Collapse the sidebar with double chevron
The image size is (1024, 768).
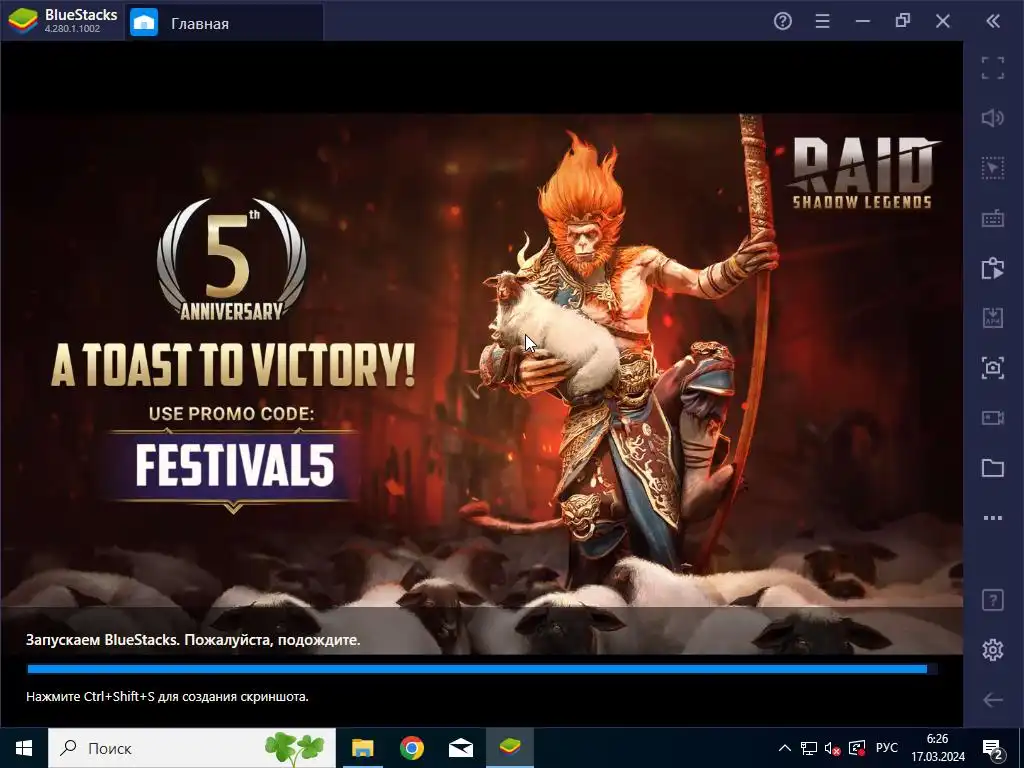[x=993, y=22]
